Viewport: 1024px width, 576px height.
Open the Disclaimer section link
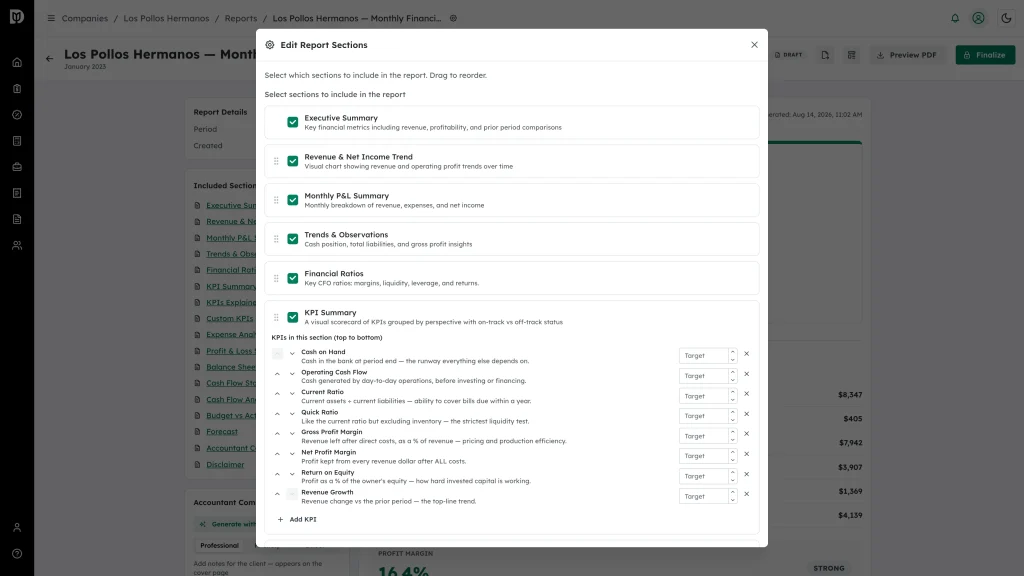click(225, 464)
